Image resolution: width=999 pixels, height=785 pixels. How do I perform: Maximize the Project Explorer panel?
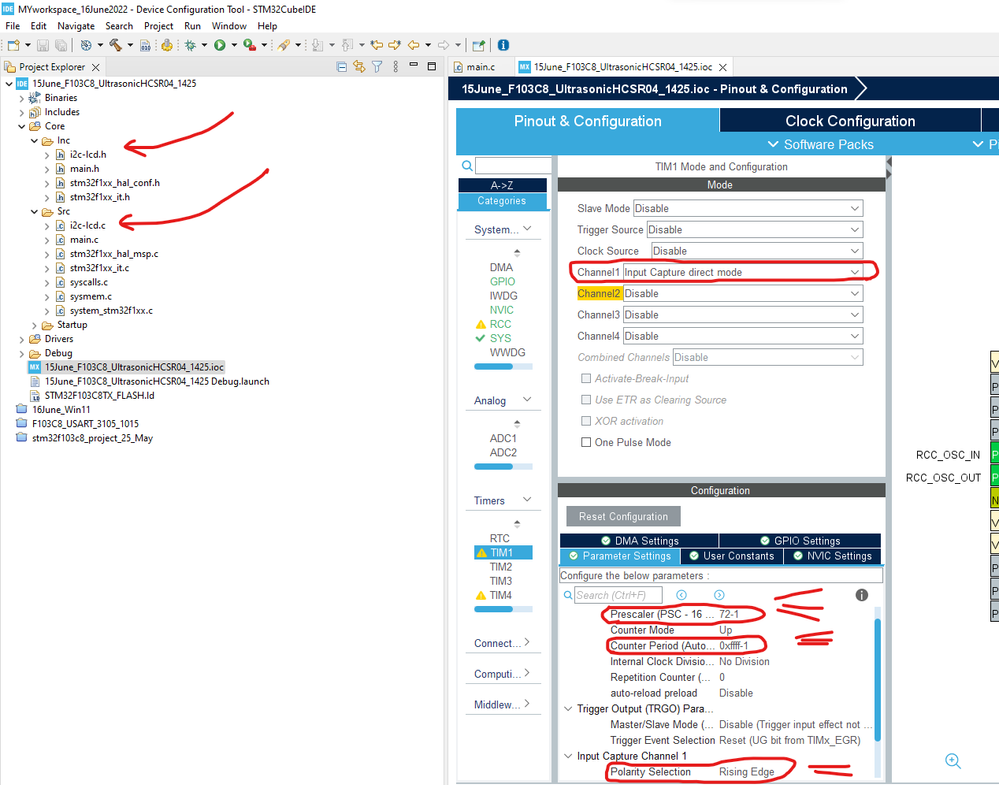(x=431, y=66)
